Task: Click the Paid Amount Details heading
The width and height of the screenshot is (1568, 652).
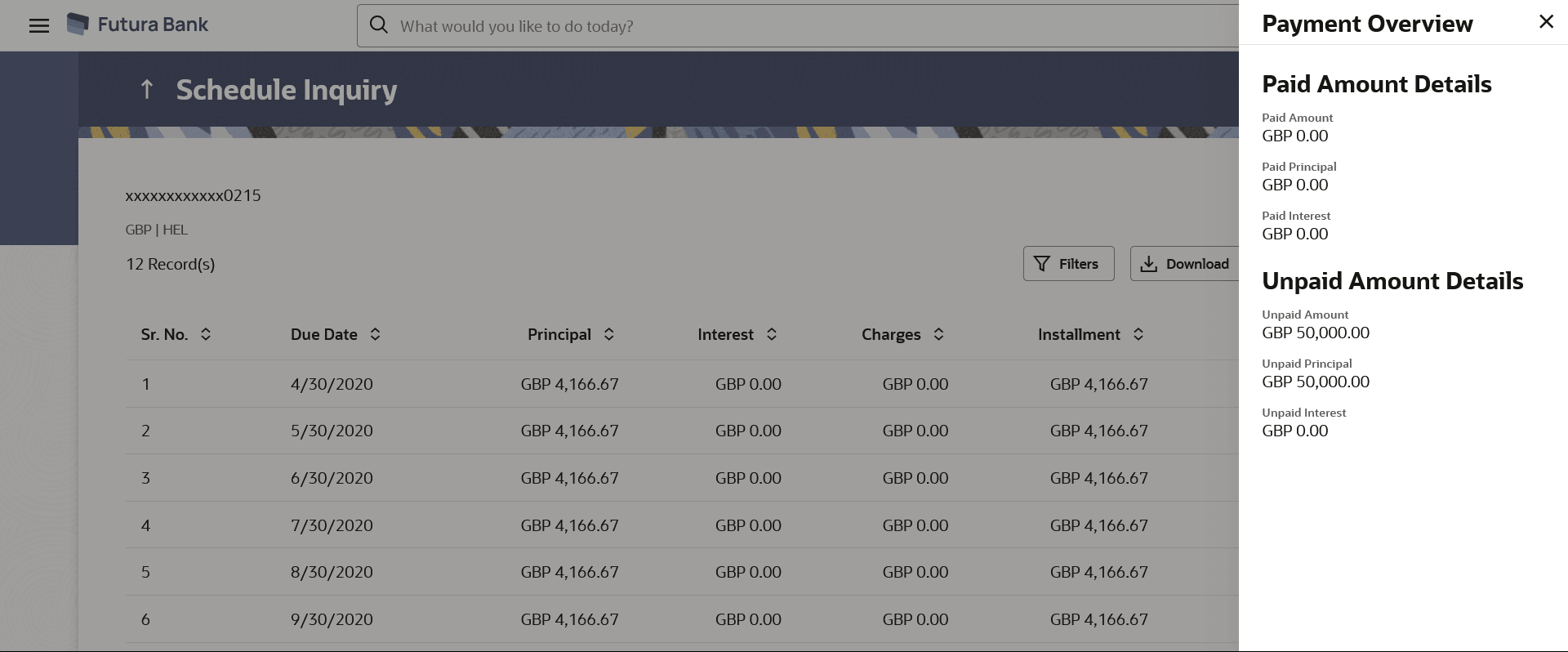Action: click(1377, 84)
